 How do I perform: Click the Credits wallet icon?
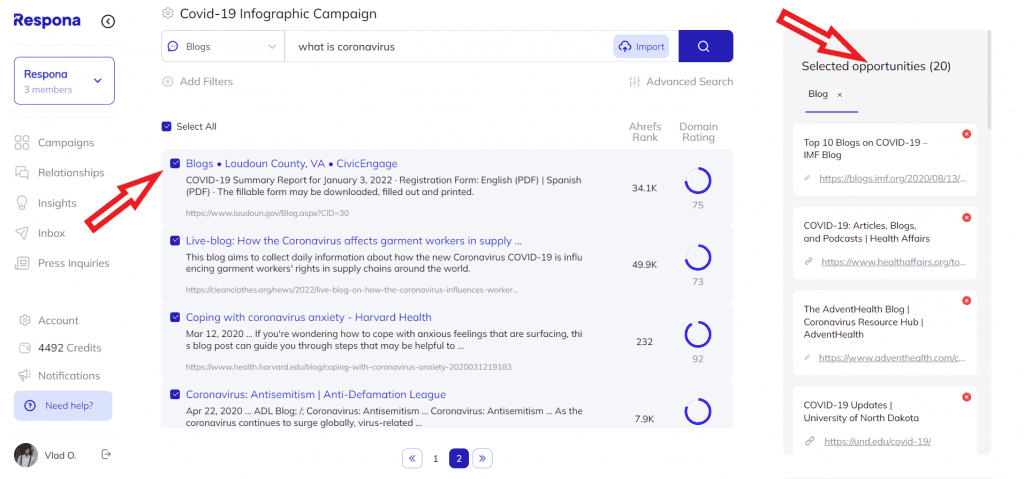pos(25,348)
